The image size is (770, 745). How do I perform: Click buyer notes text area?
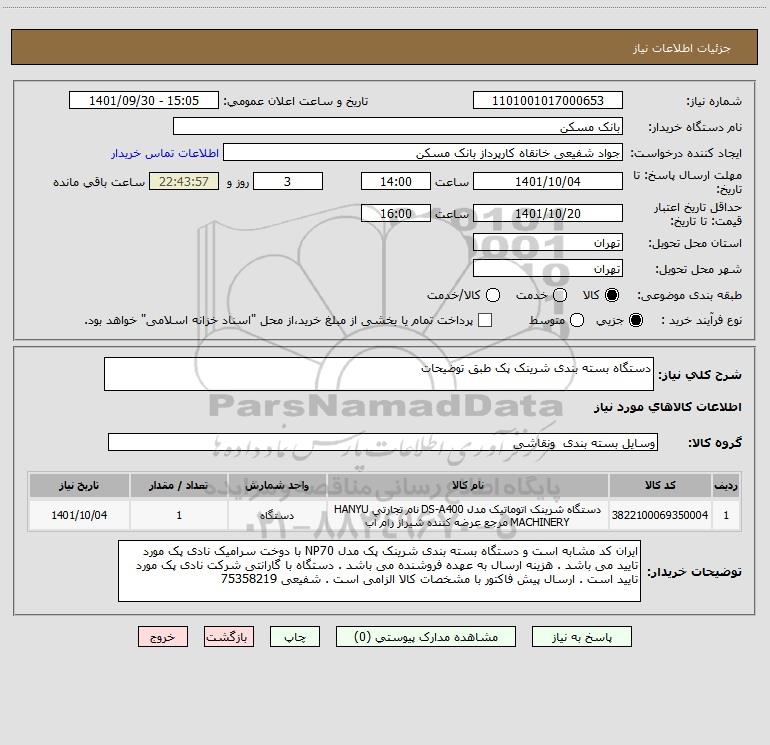379,571
